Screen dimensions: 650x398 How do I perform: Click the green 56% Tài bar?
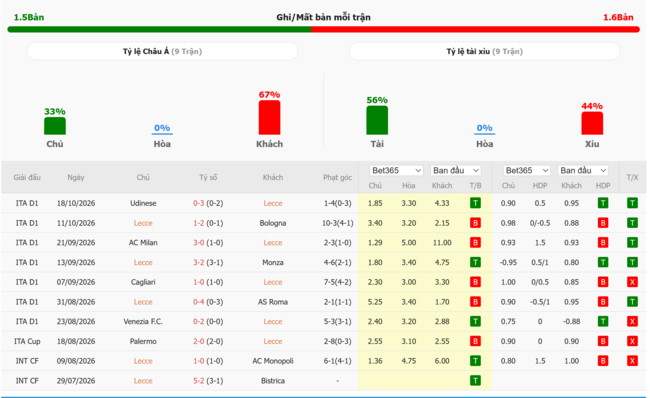(x=377, y=120)
